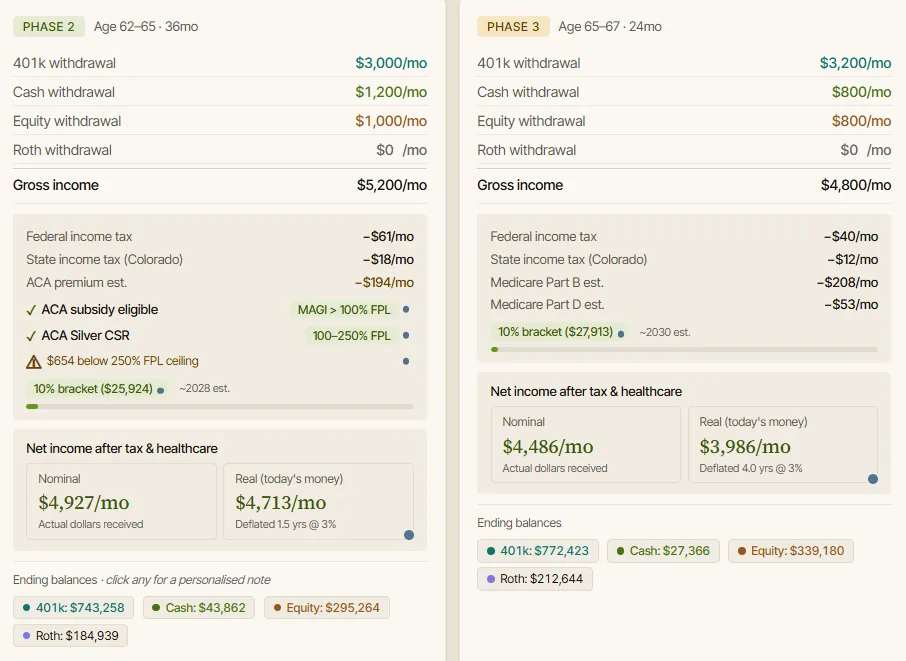906x661 pixels.
Task: Click the checkmark for ACA subsidy eligible
Action: click(31, 310)
